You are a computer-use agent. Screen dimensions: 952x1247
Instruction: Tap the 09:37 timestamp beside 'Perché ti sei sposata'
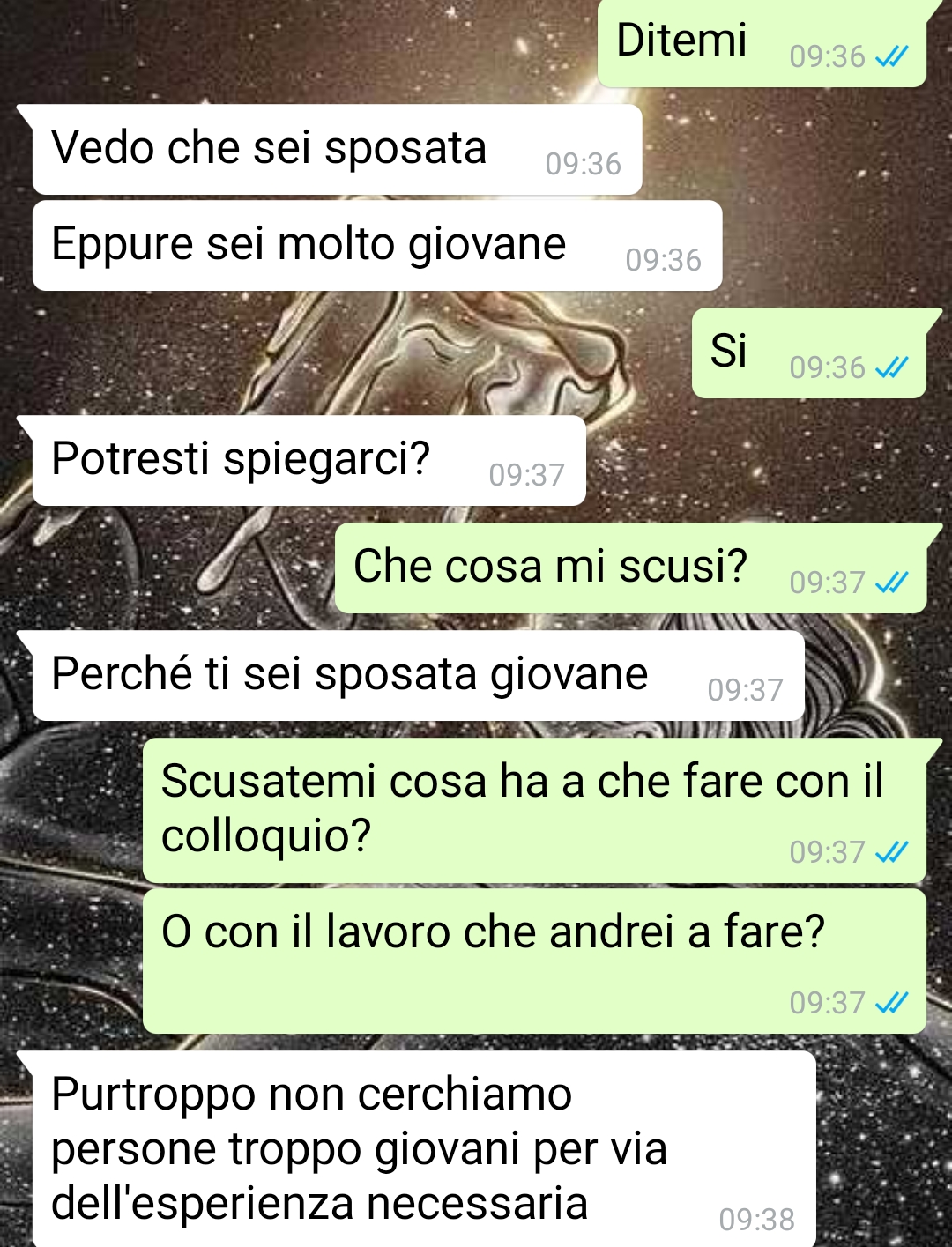(745, 691)
